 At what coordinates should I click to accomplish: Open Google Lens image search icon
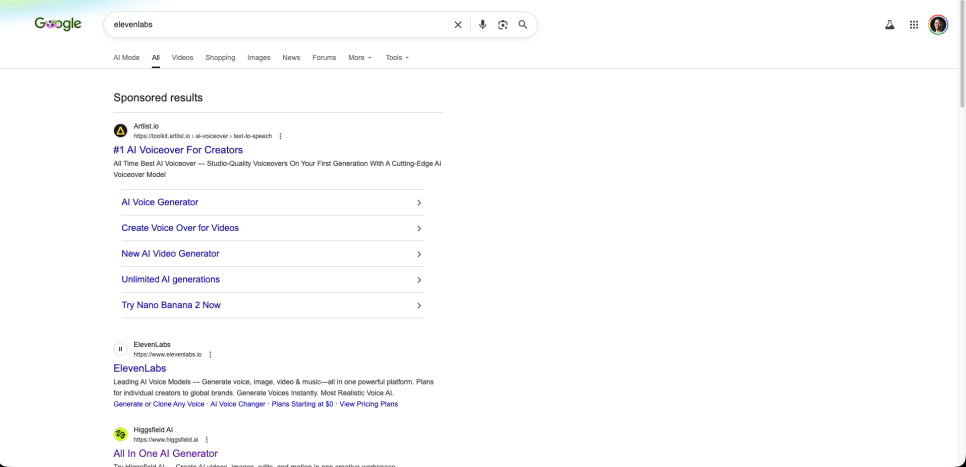[503, 25]
